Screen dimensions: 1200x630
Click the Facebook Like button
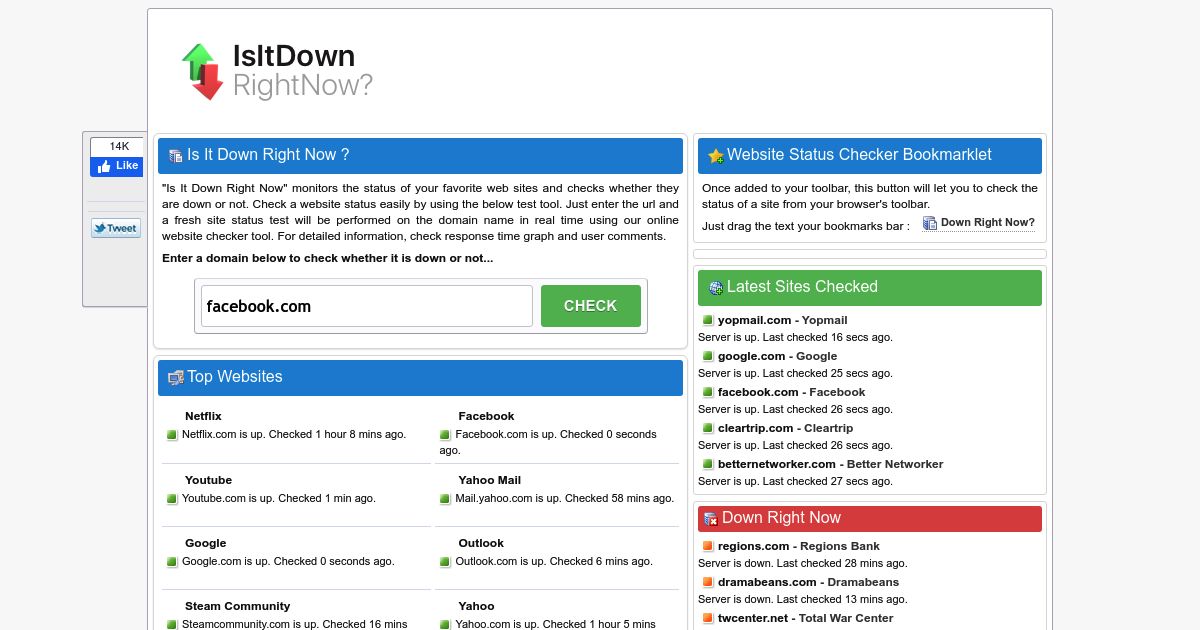(116, 167)
